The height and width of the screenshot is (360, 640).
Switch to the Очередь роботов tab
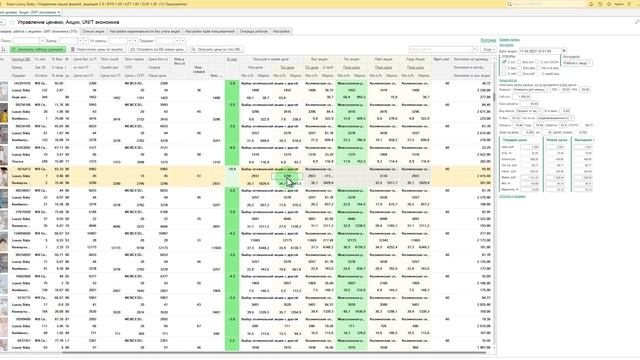(253, 31)
